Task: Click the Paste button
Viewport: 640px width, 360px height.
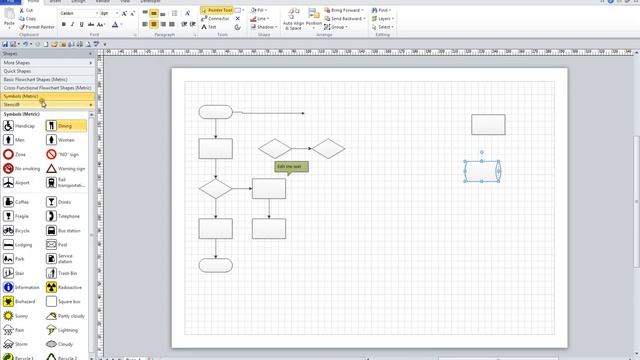Action: pos(9,19)
